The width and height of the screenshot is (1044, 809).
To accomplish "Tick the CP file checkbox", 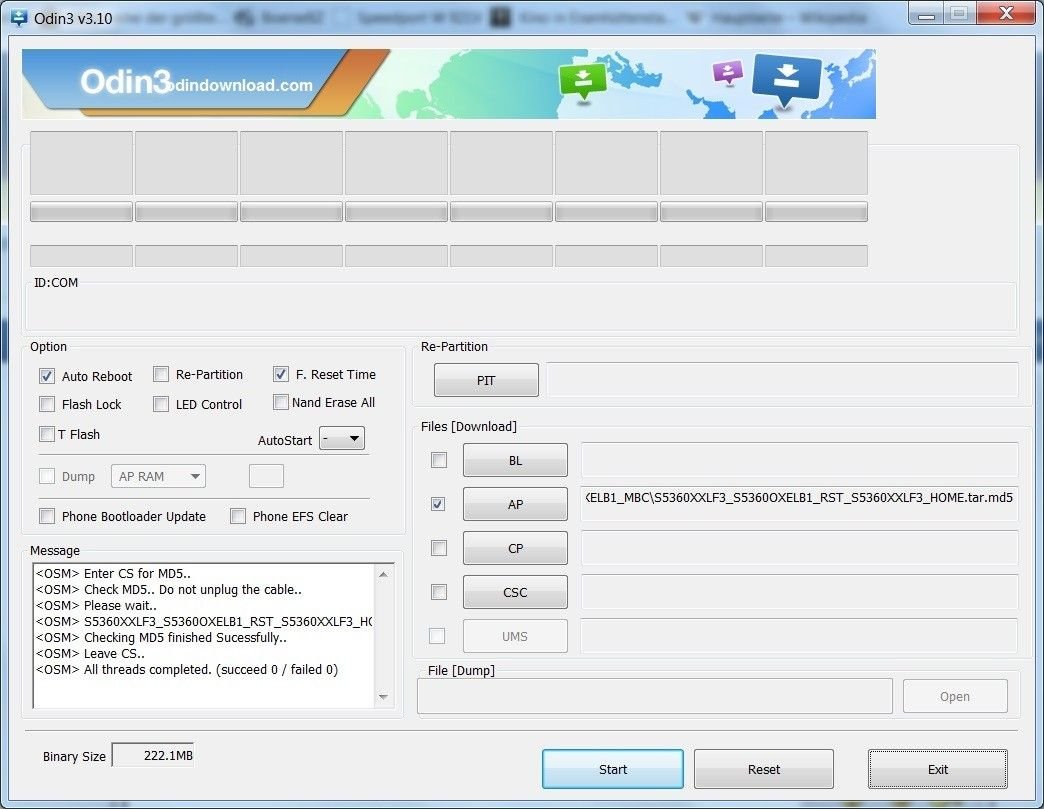I will pos(439,548).
